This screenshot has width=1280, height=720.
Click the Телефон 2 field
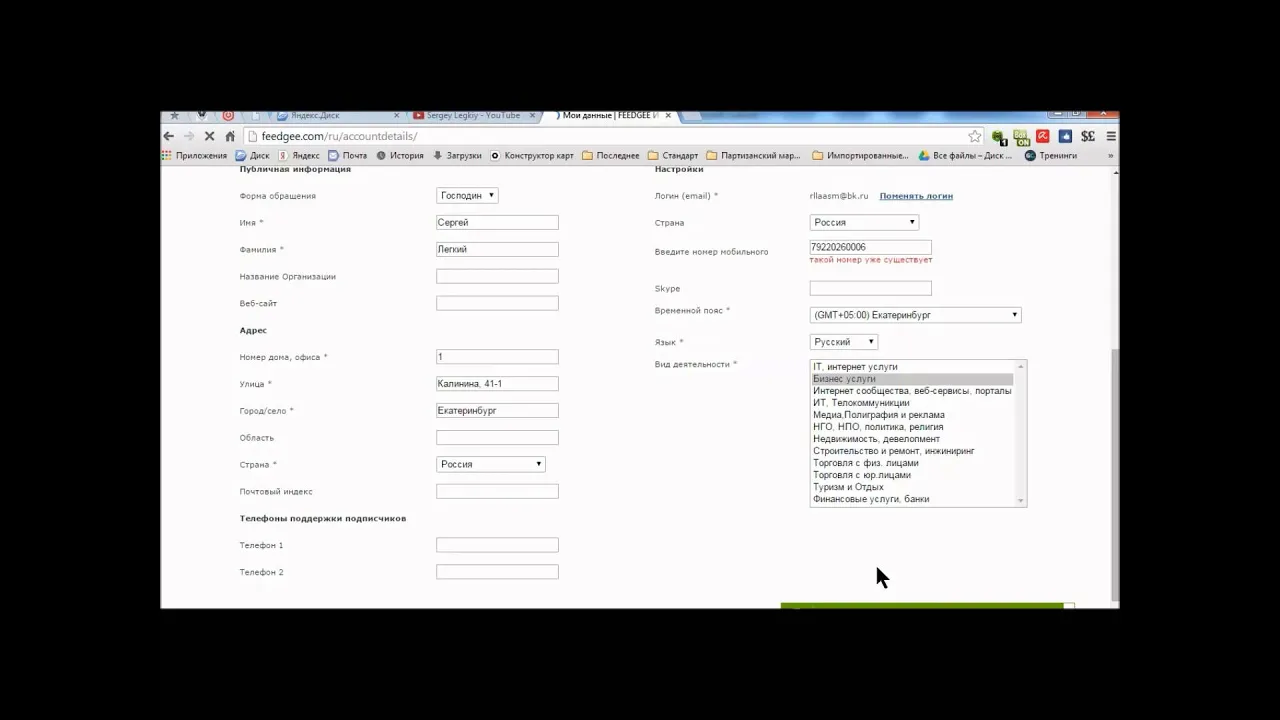click(497, 572)
